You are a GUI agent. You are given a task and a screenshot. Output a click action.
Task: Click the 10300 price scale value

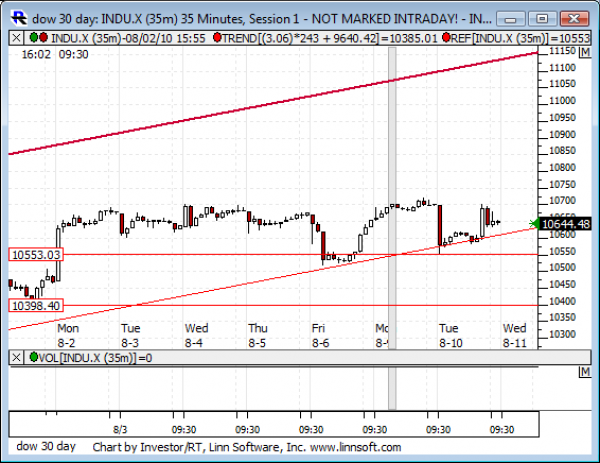point(562,334)
